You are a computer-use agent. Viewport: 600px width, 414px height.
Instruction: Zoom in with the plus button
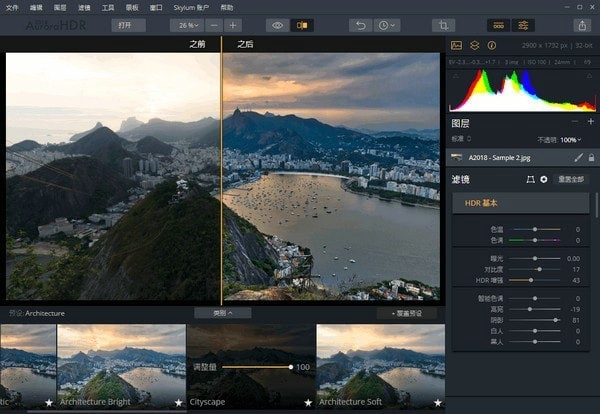point(232,25)
